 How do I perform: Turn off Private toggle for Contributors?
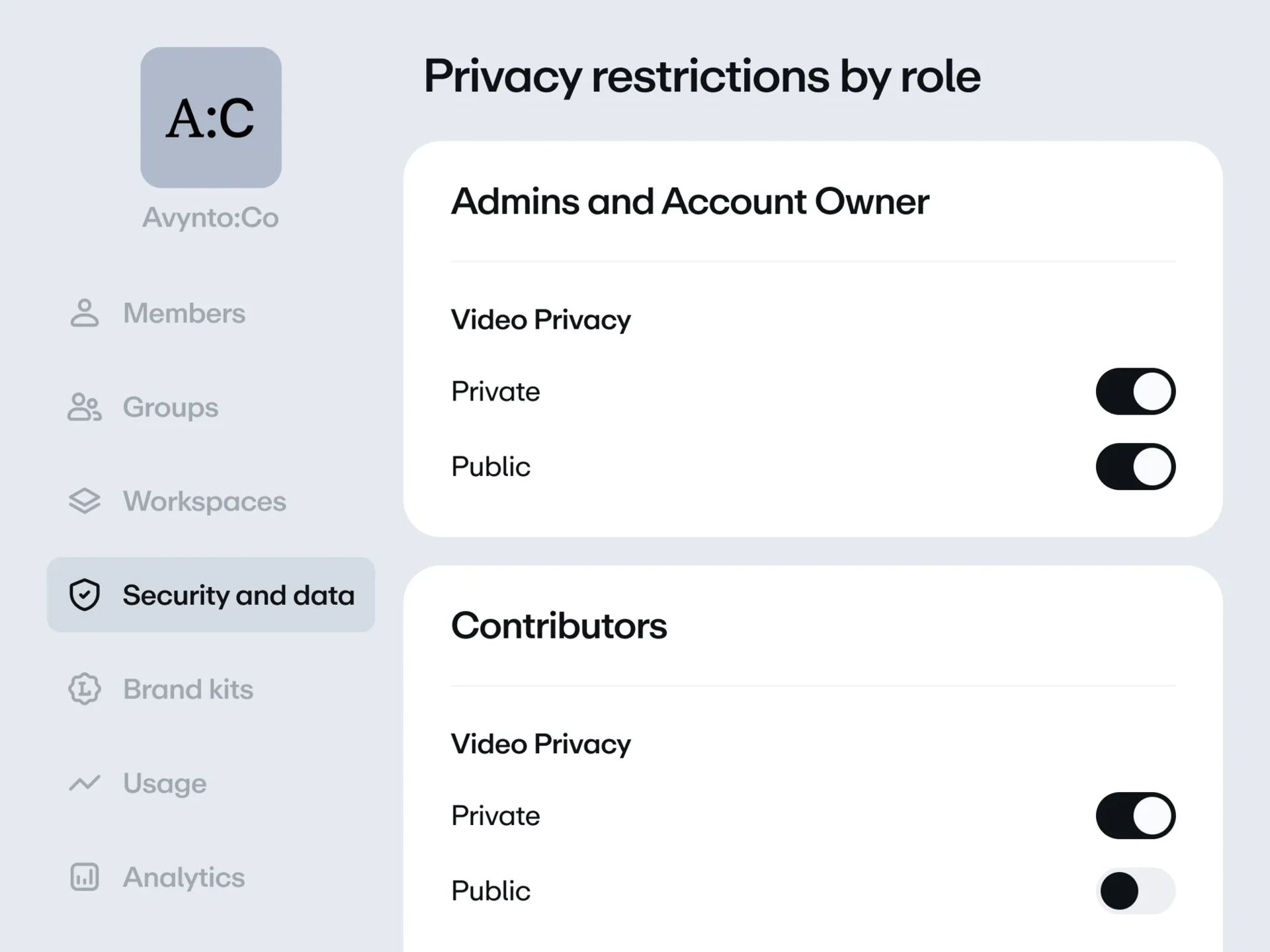pyautogui.click(x=1135, y=816)
